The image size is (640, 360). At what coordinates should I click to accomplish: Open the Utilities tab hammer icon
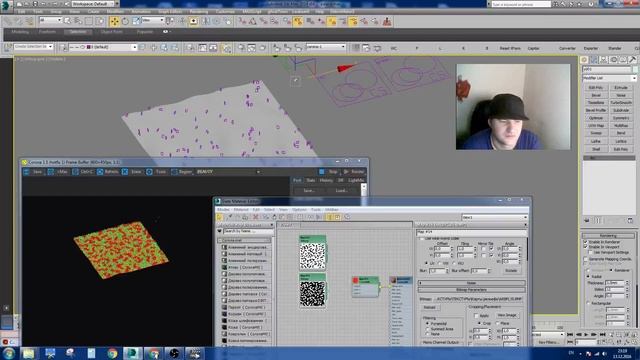click(x=633, y=60)
